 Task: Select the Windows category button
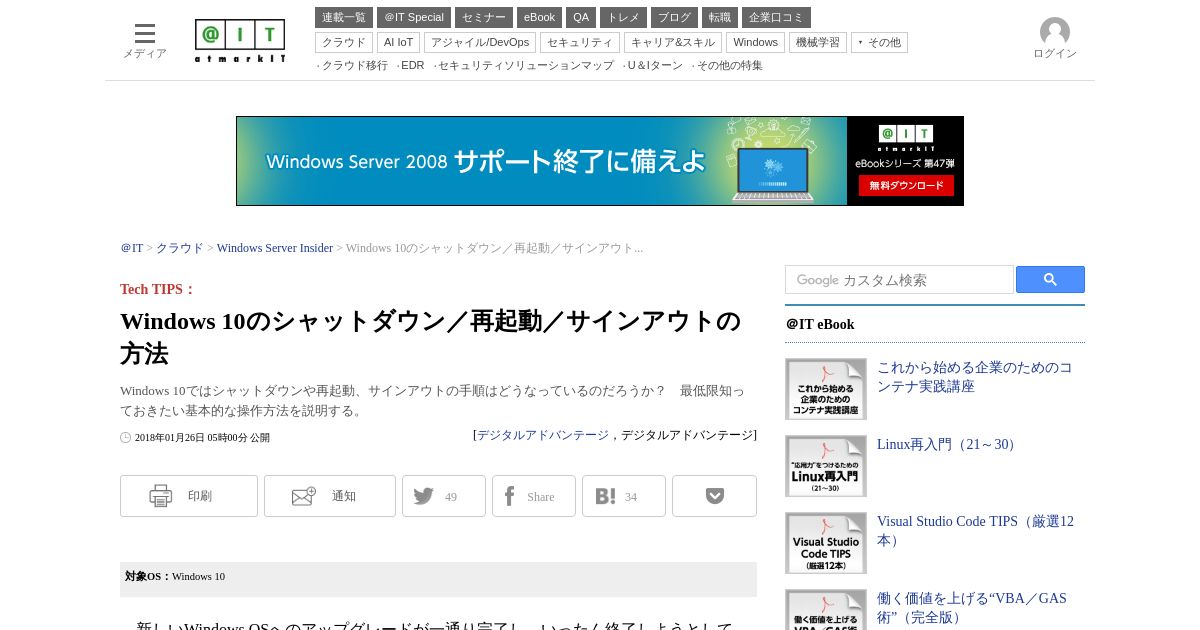(755, 42)
